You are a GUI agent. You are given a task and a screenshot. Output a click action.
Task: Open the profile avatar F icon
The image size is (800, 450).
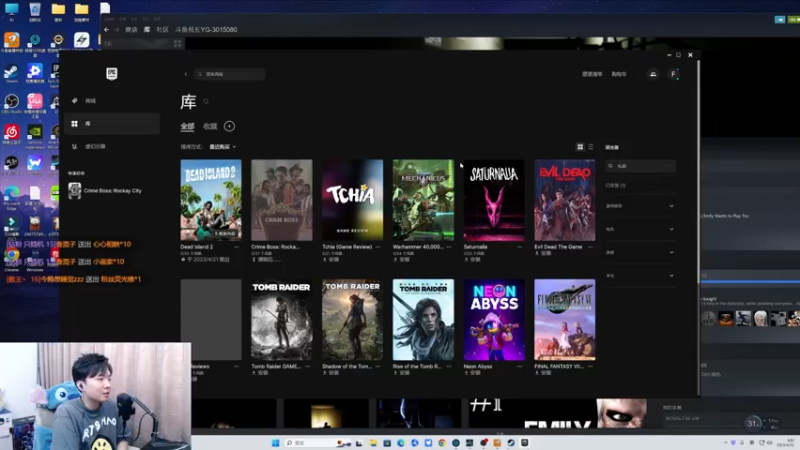[x=673, y=74]
